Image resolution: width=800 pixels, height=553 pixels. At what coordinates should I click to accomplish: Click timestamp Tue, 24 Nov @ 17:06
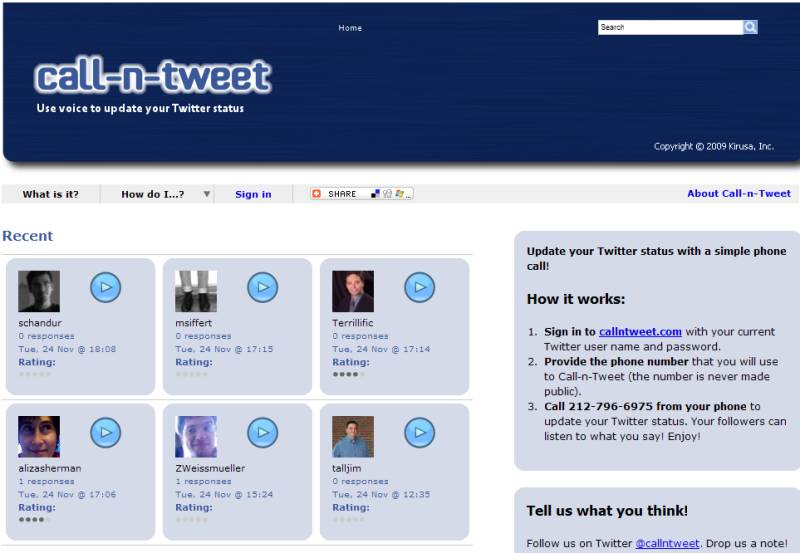coord(67,495)
